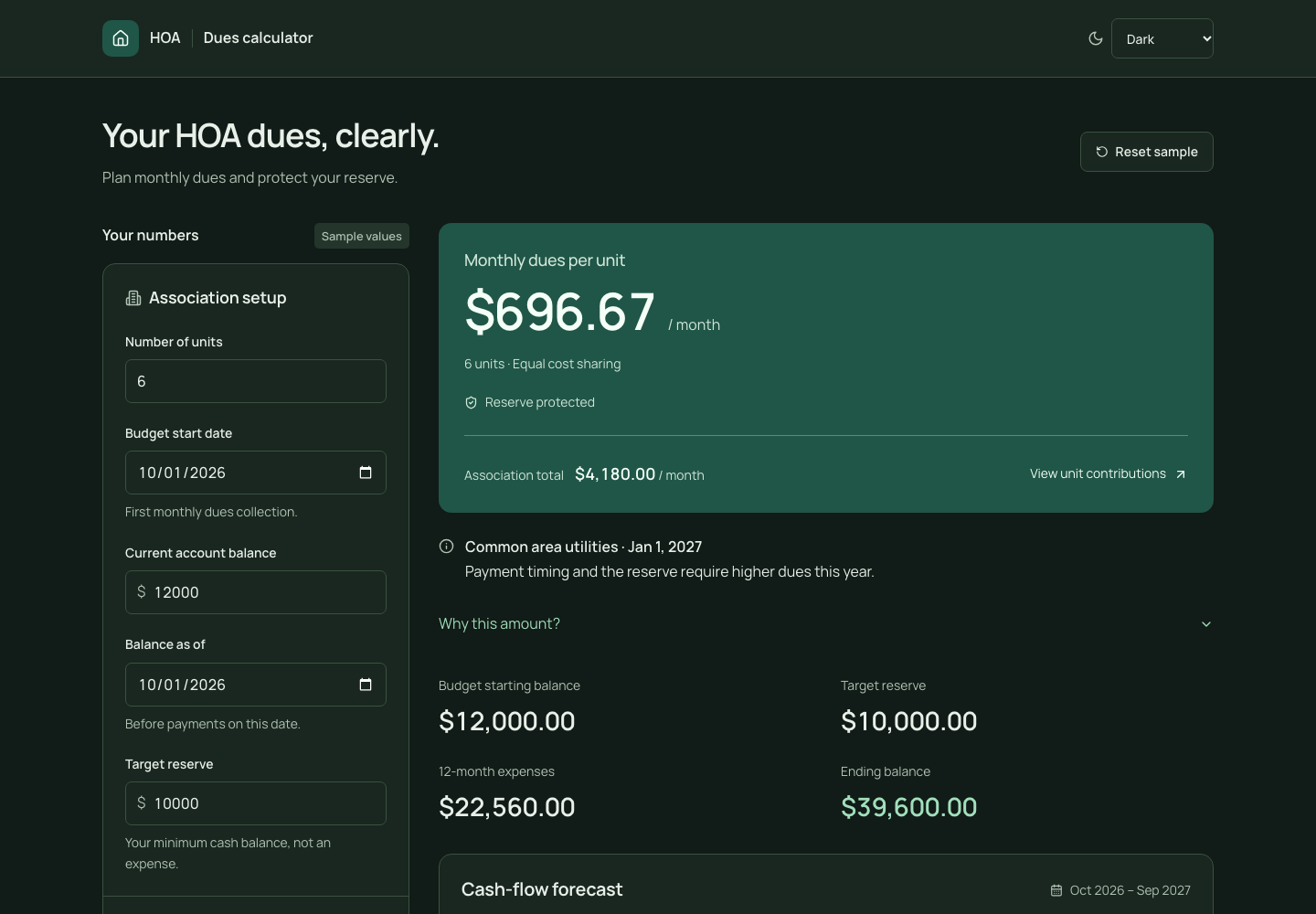Click the Ending balance $39,600.00 value
The width and height of the screenshot is (1316, 914).
pyautogui.click(x=909, y=807)
